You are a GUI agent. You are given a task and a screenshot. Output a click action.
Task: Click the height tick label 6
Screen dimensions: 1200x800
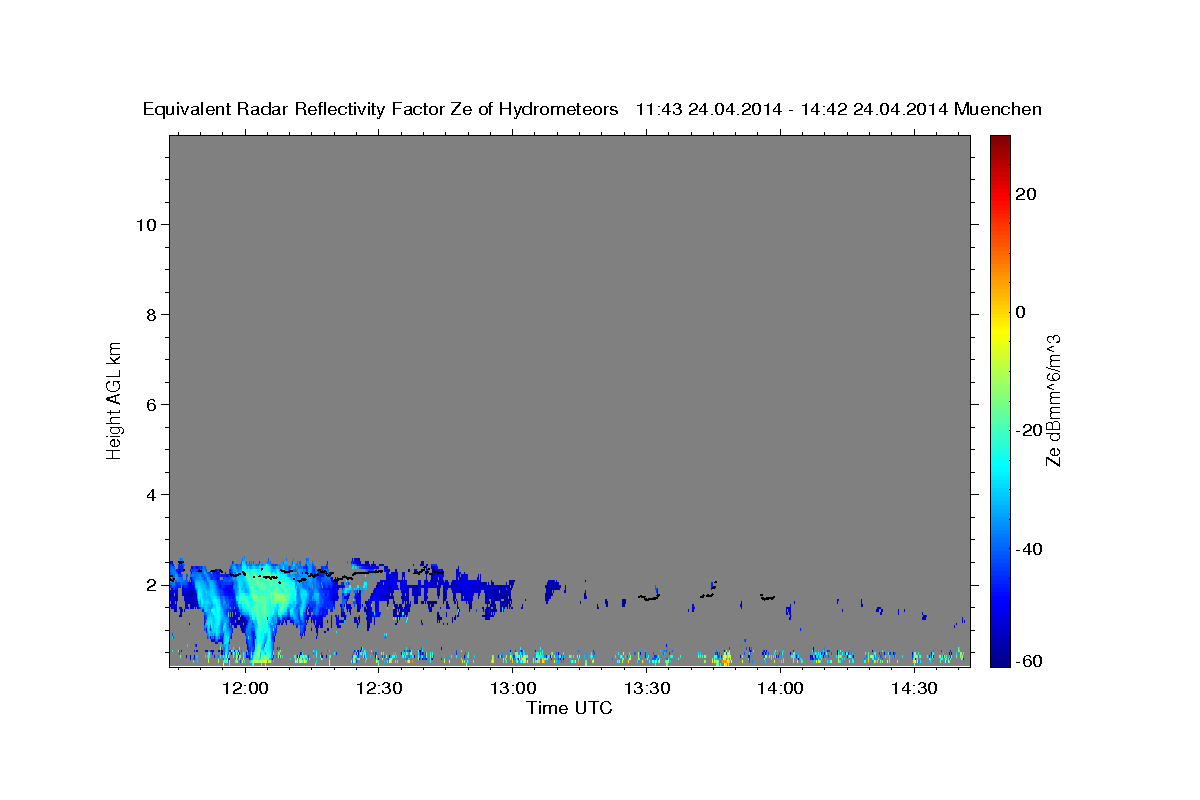pyautogui.click(x=152, y=404)
